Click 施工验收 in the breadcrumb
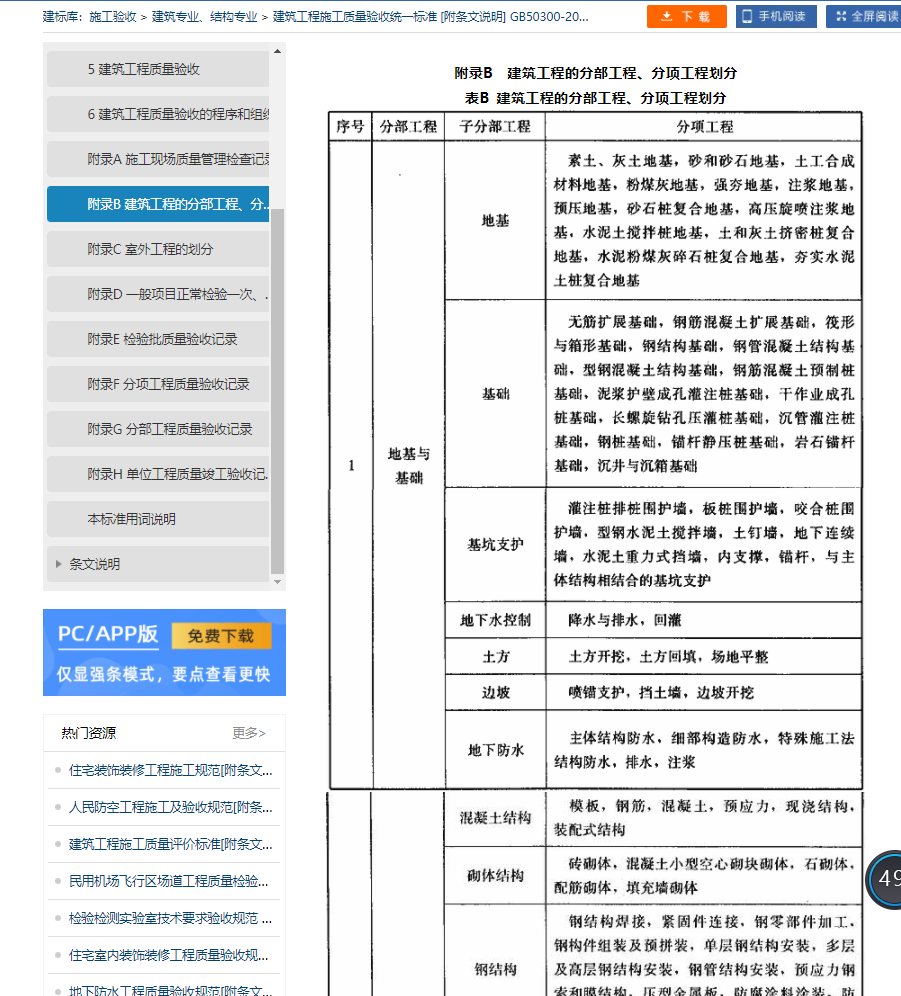The width and height of the screenshot is (901, 996). click(x=113, y=17)
